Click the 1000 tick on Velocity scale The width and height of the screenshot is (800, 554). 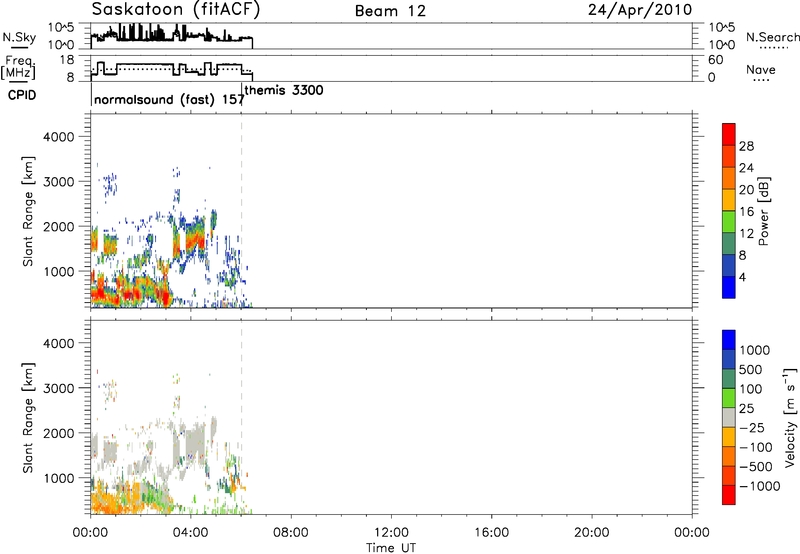coord(754,350)
